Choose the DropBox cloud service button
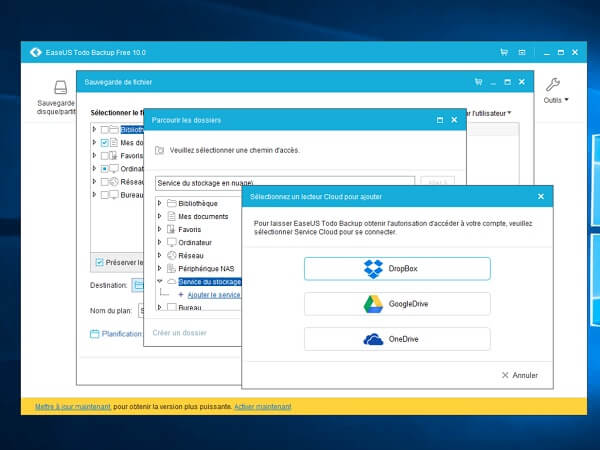Viewport: 600px width, 450px height. click(x=397, y=269)
